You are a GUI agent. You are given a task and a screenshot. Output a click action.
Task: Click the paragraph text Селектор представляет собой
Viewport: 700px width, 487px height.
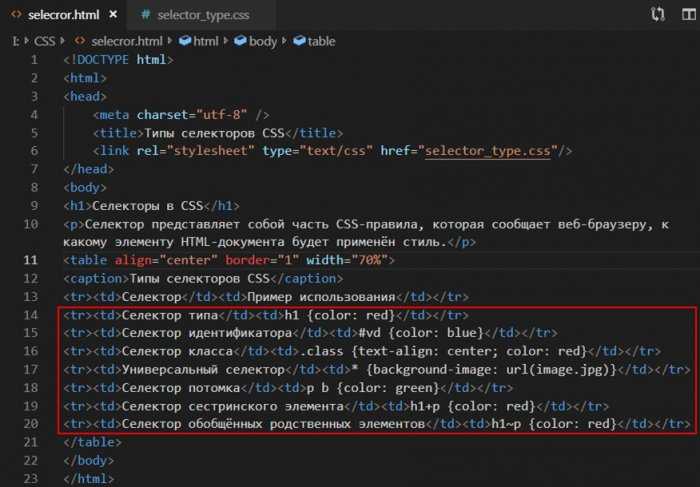pyautogui.click(x=184, y=224)
